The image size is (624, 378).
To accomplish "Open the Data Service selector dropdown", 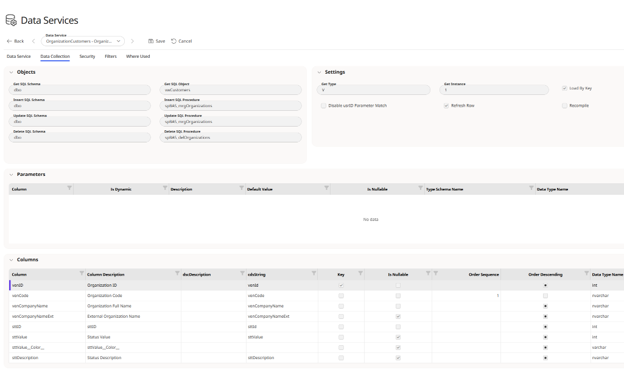I will pyautogui.click(x=83, y=41).
